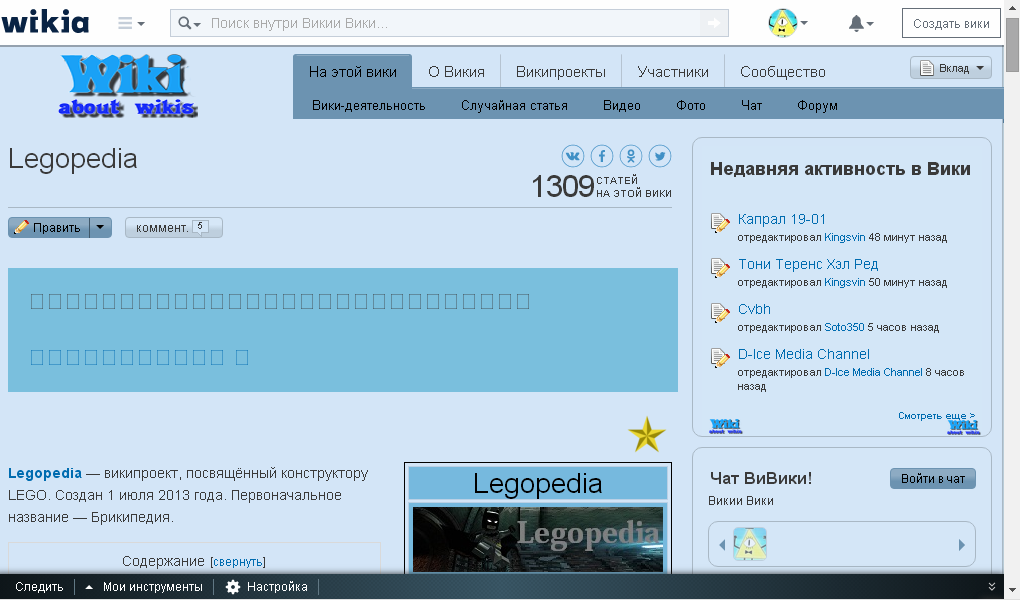This screenshot has height=600, width=1020.
Task: Click edit icon beside D-Ice Media Channel
Action: (x=719, y=357)
